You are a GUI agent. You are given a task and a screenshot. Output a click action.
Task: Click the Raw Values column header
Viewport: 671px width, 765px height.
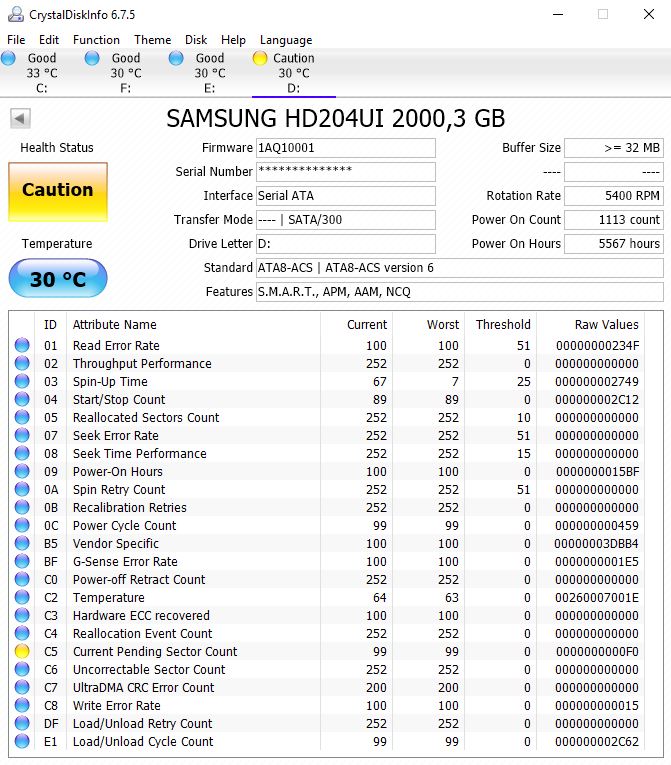click(607, 324)
